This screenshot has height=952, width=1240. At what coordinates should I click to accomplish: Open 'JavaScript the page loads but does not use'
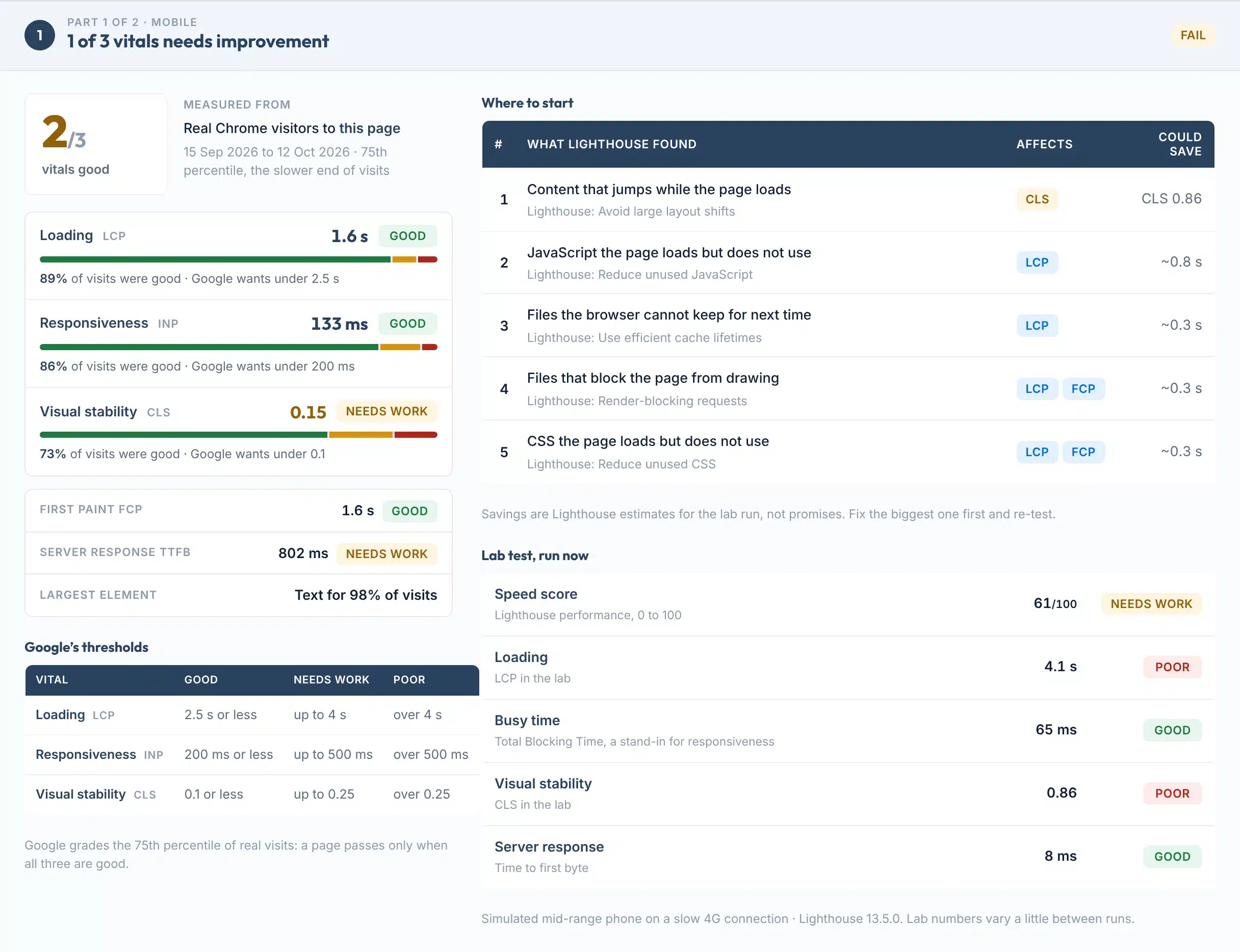tap(669, 253)
